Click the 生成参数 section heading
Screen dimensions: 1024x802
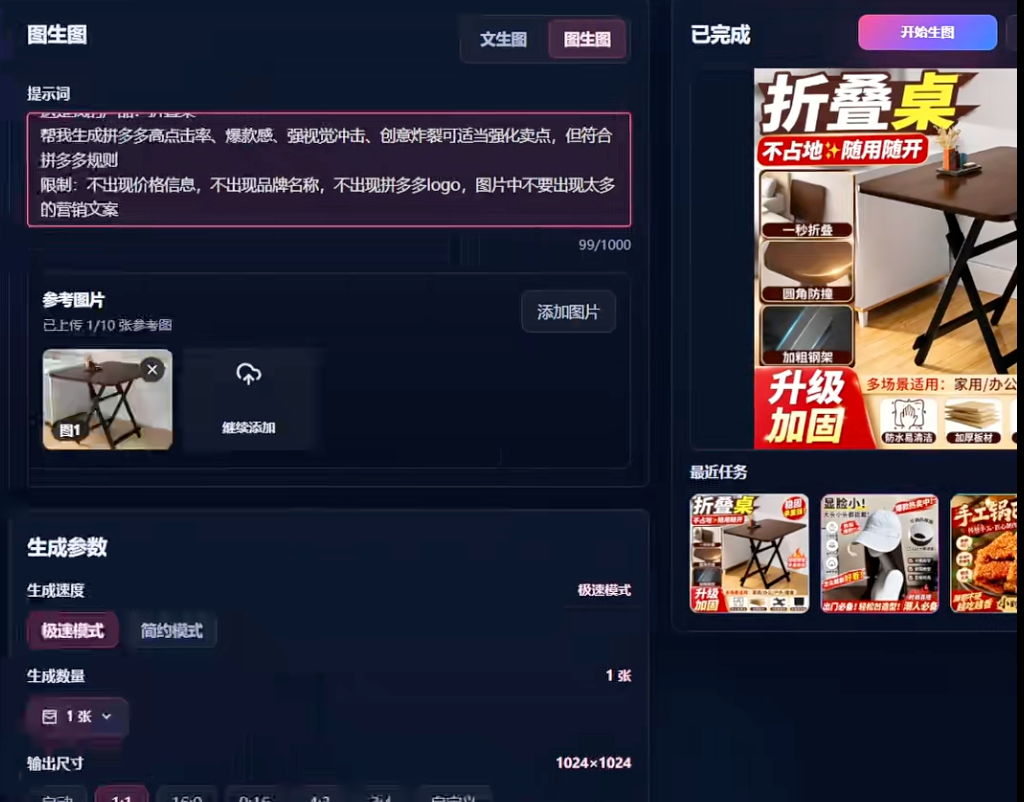pyautogui.click(x=67, y=547)
